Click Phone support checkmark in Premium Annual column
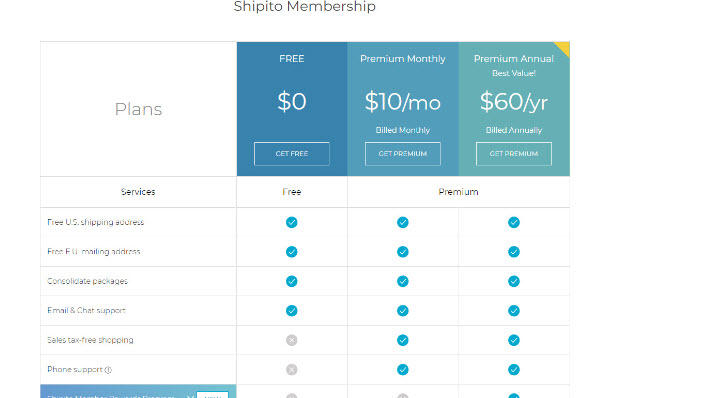The height and width of the screenshot is (398, 713). click(513, 369)
